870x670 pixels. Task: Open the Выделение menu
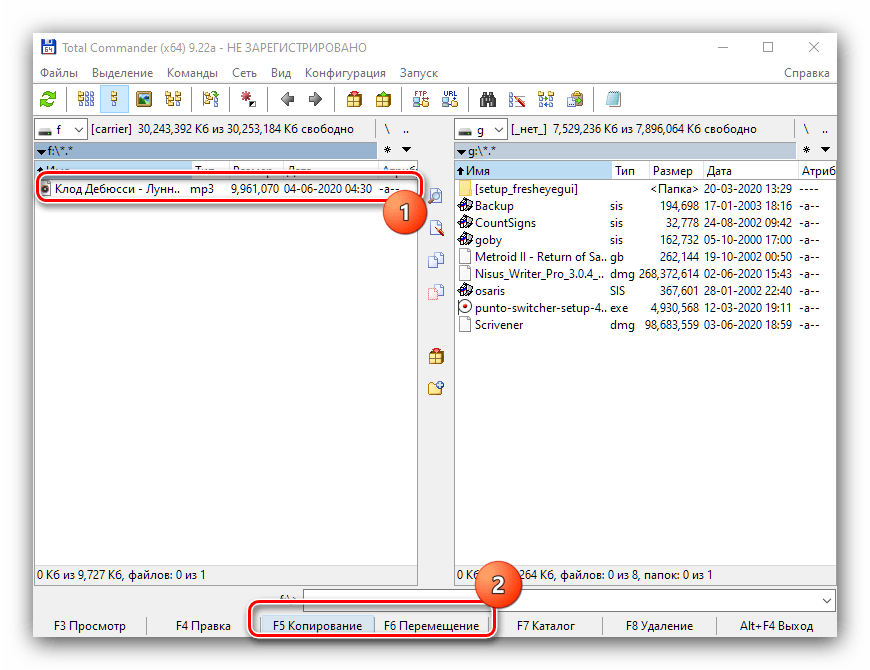[x=122, y=73]
